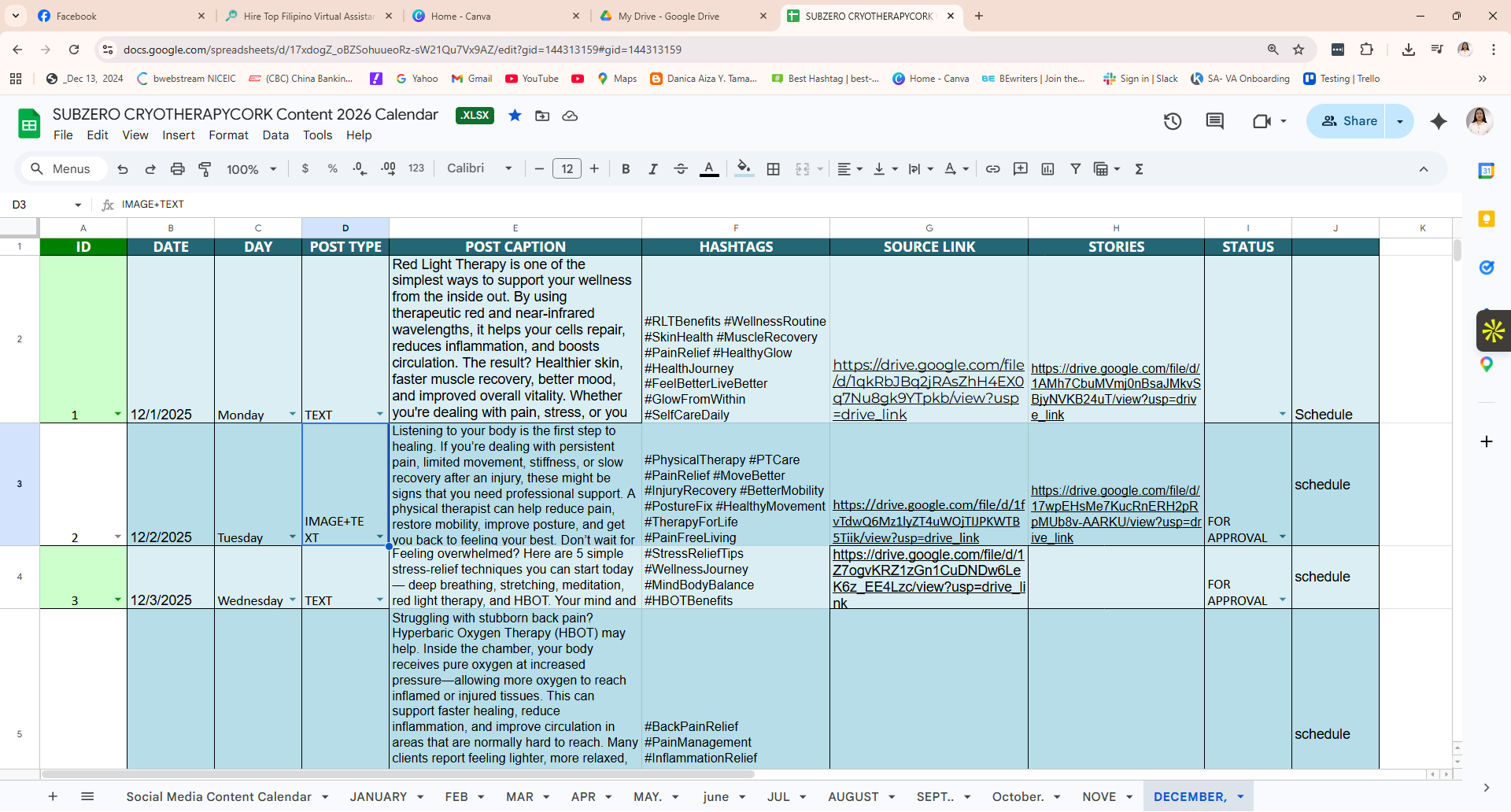Click the font size input field

[567, 169]
